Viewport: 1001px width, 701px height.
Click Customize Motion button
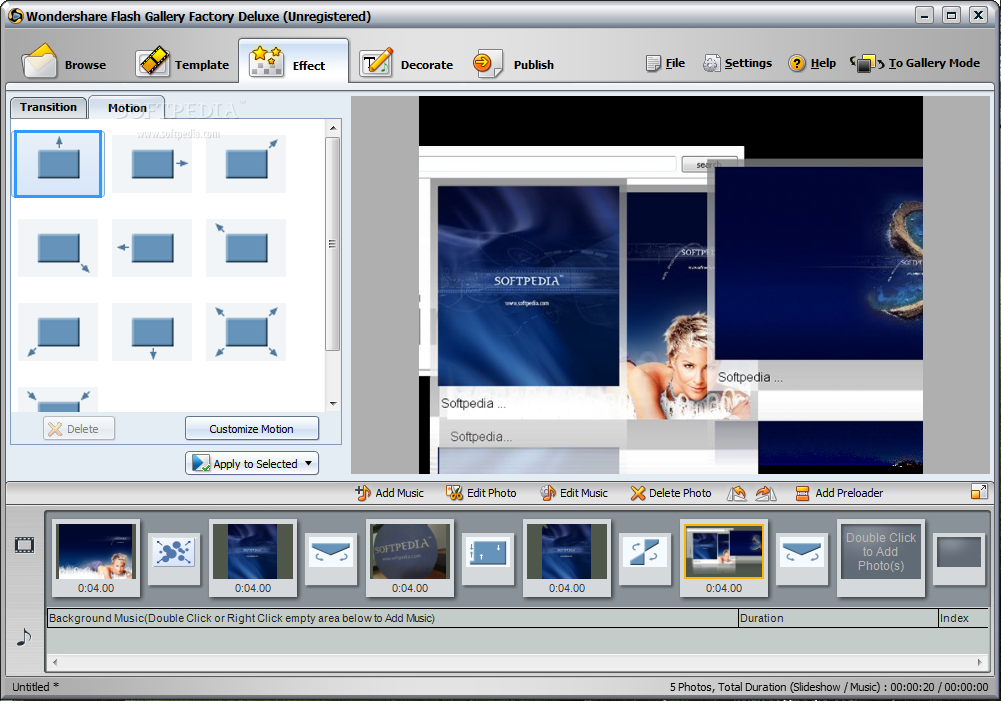[x=252, y=428]
